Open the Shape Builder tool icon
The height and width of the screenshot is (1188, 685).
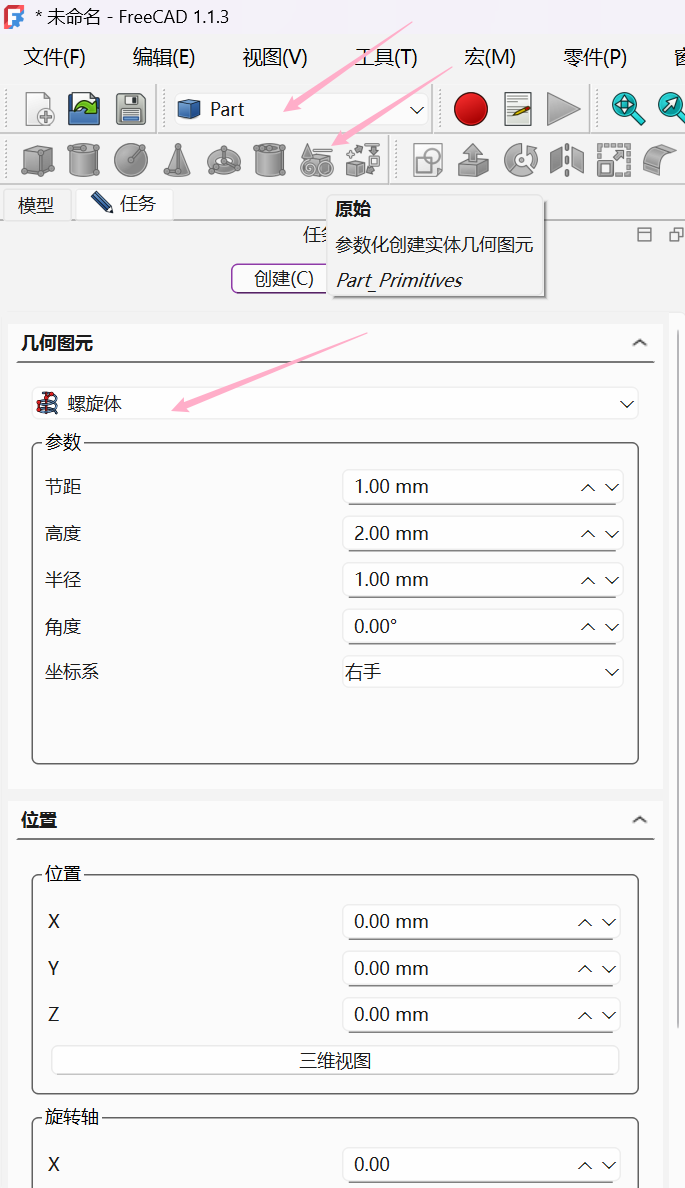point(363,160)
